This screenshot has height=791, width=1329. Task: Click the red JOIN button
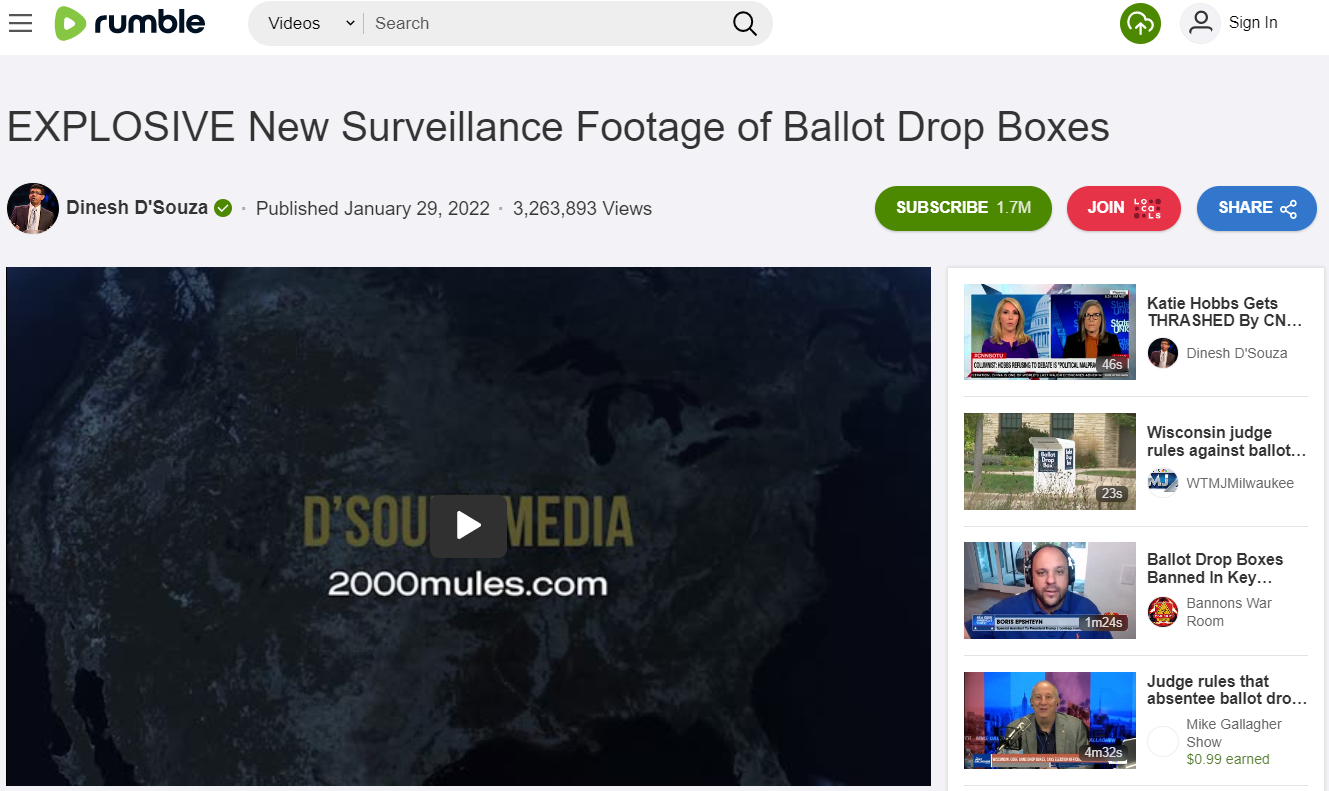pyautogui.click(x=1123, y=208)
